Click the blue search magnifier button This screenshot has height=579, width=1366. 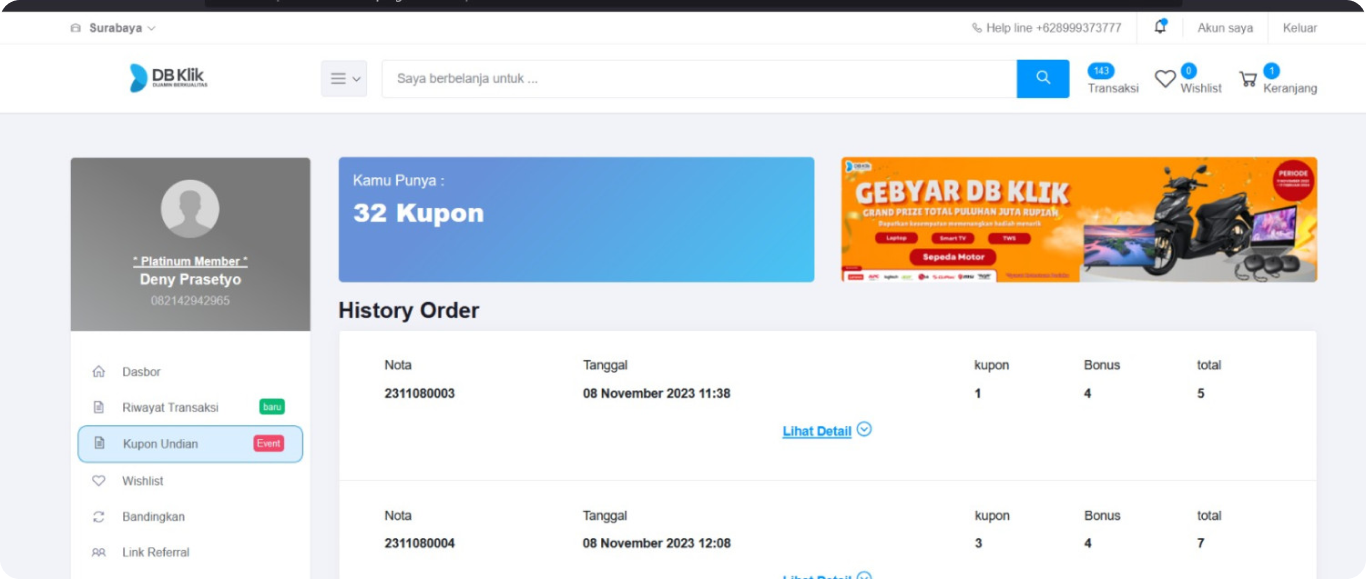click(x=1042, y=78)
